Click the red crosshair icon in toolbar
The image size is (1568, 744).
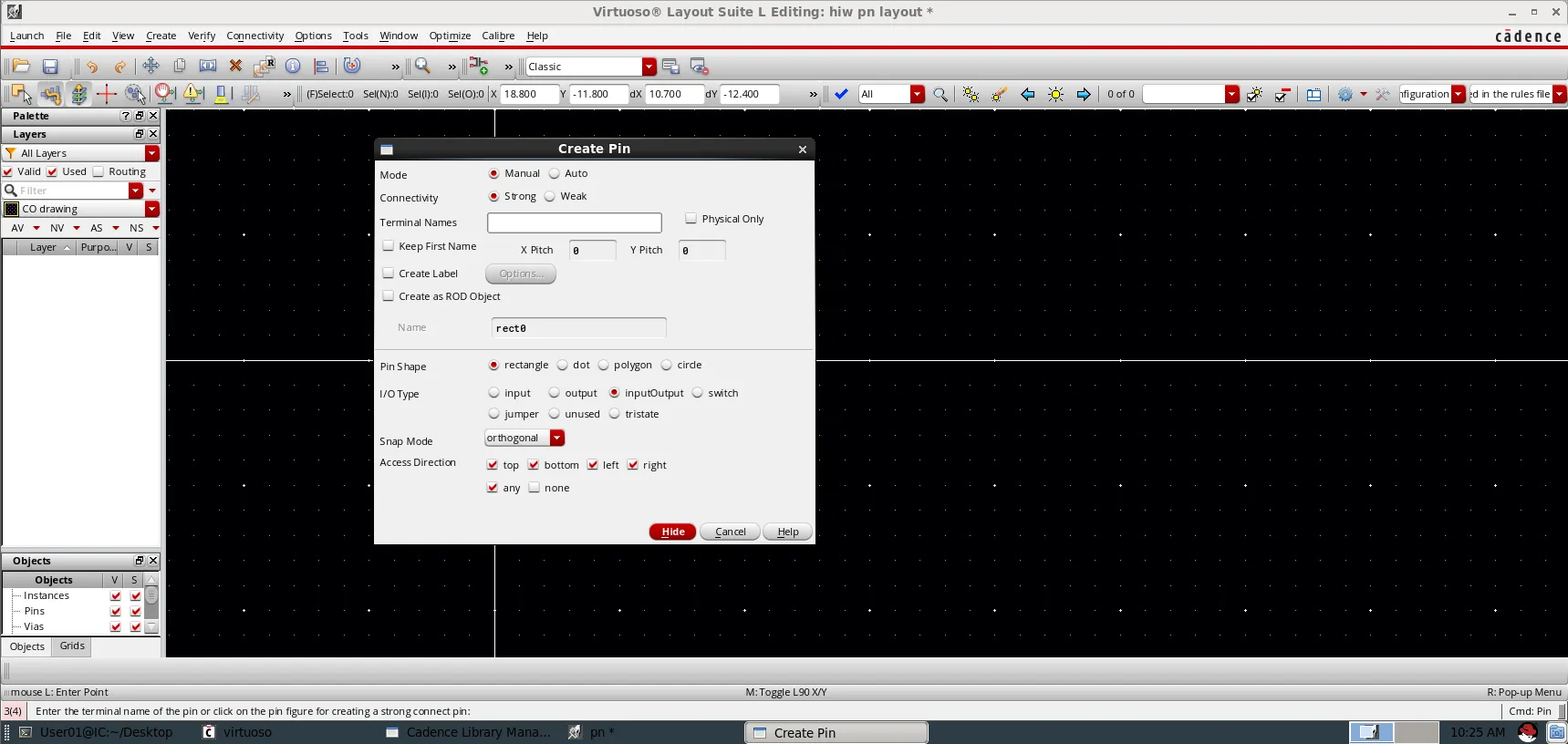[x=106, y=94]
